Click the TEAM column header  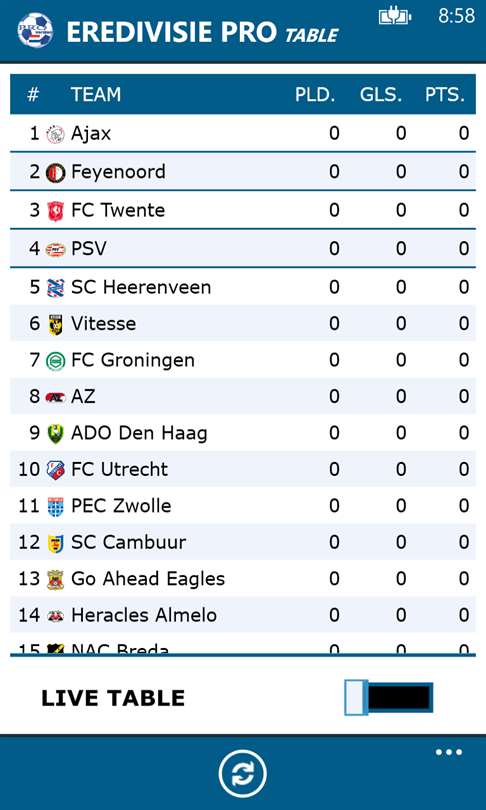click(96, 94)
